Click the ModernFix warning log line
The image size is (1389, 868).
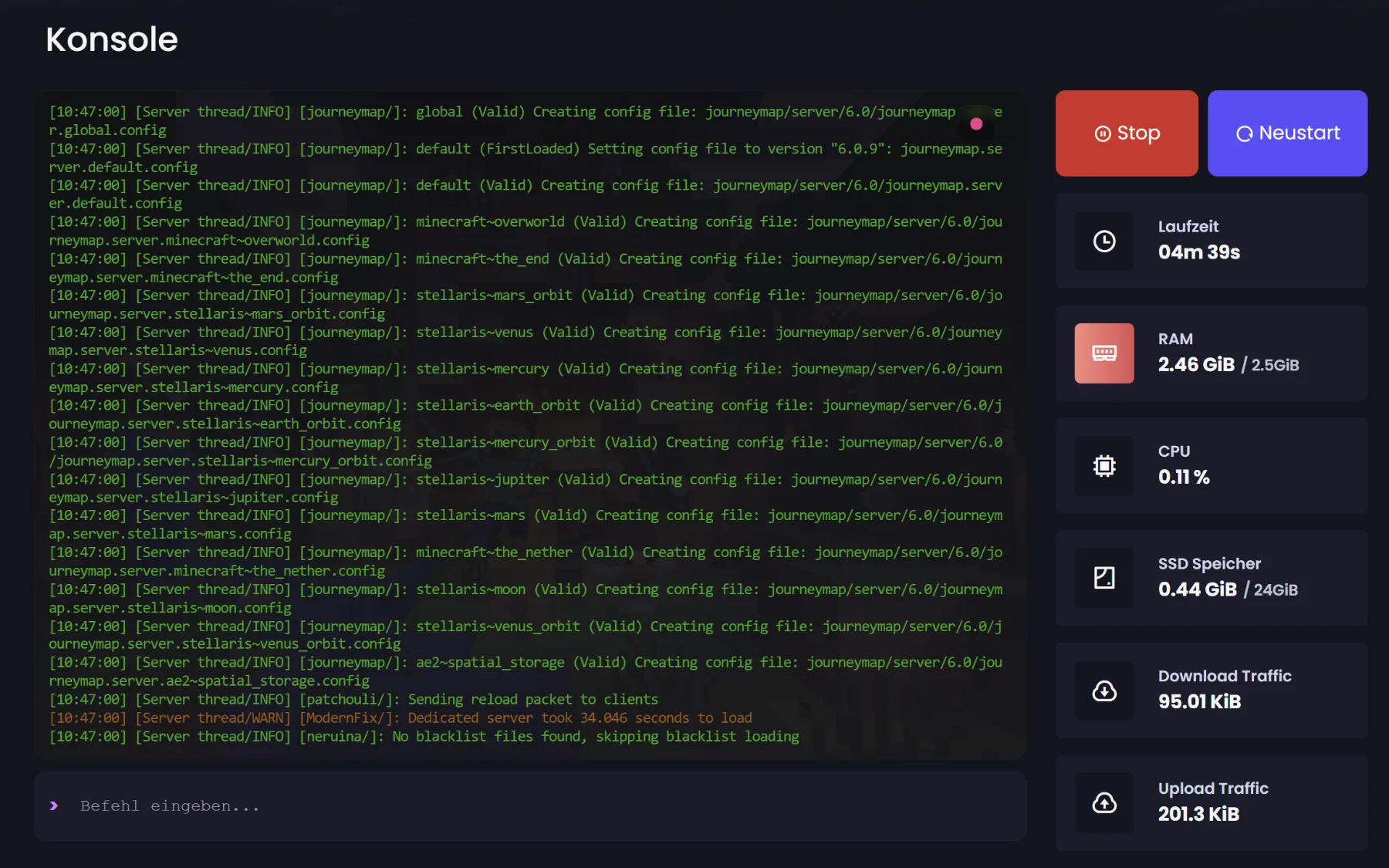tap(400, 718)
